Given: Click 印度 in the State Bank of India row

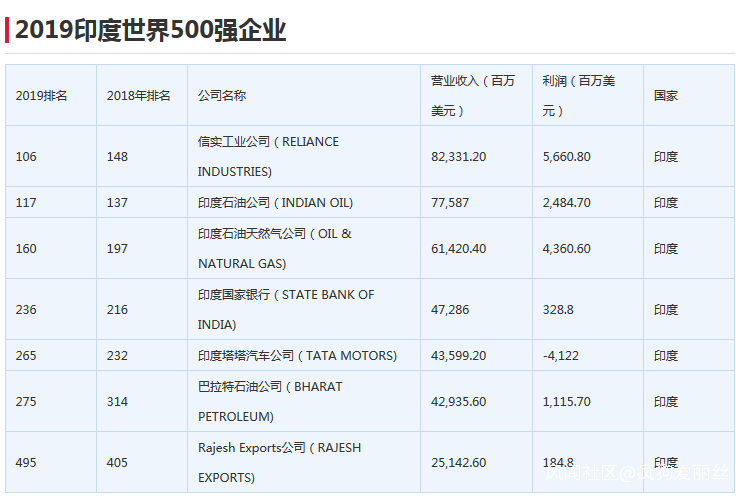Looking at the screenshot, I should (x=666, y=309).
